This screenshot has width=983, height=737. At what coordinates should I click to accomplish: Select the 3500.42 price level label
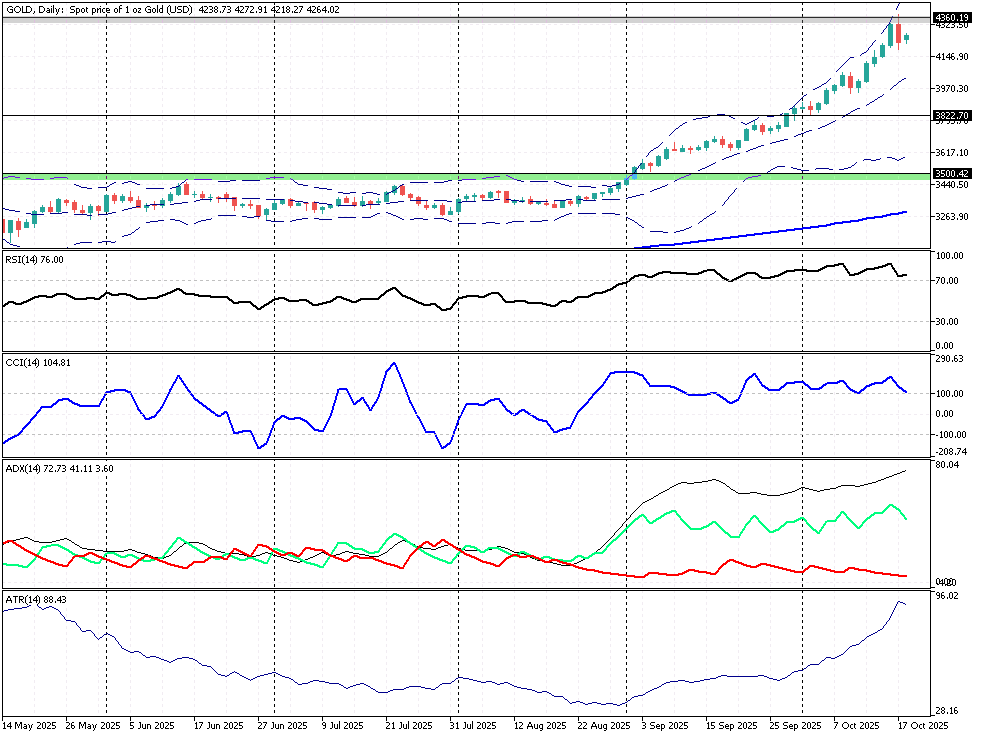951,174
